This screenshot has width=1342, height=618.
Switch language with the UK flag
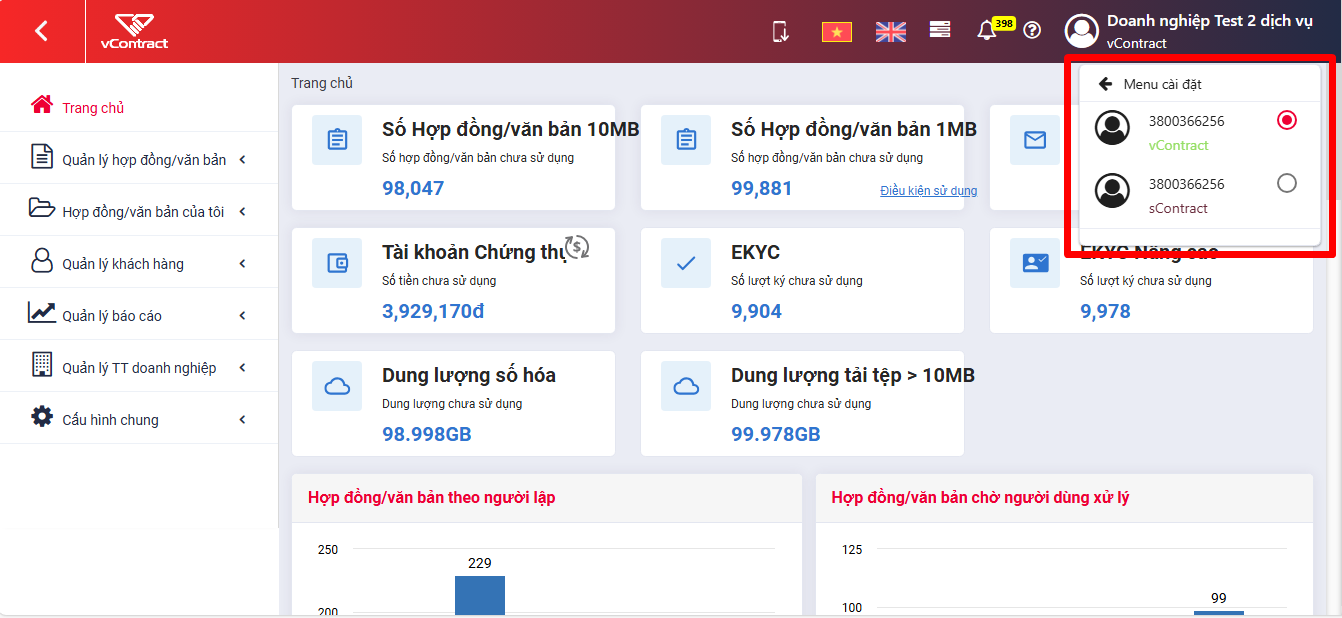point(890,32)
